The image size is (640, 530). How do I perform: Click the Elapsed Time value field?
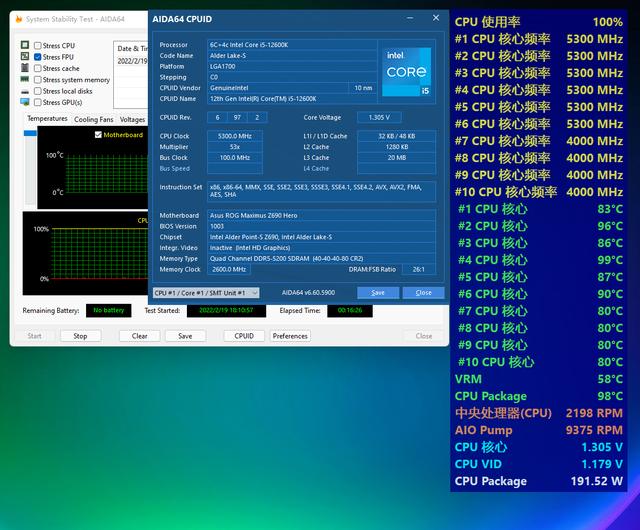pyautogui.click(x=350, y=310)
